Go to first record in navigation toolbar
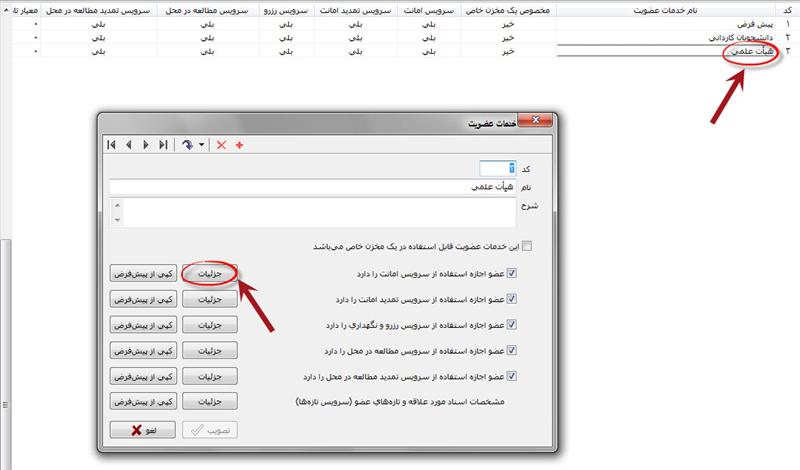The width and height of the screenshot is (800, 470). (112, 144)
